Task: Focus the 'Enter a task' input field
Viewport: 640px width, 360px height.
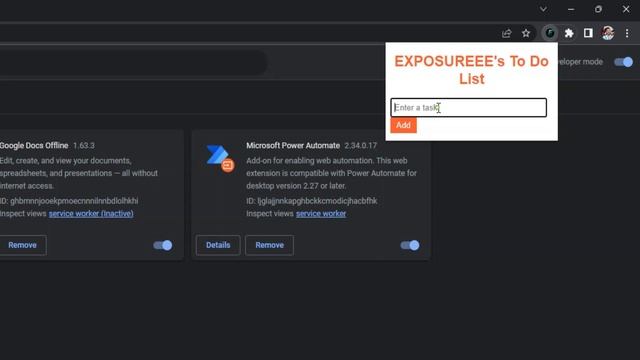Action: (469, 107)
